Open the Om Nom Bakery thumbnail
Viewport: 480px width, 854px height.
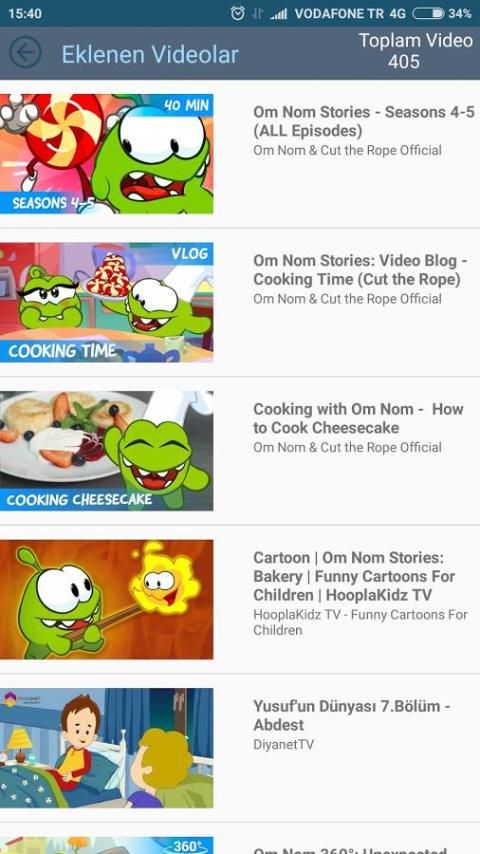106,599
